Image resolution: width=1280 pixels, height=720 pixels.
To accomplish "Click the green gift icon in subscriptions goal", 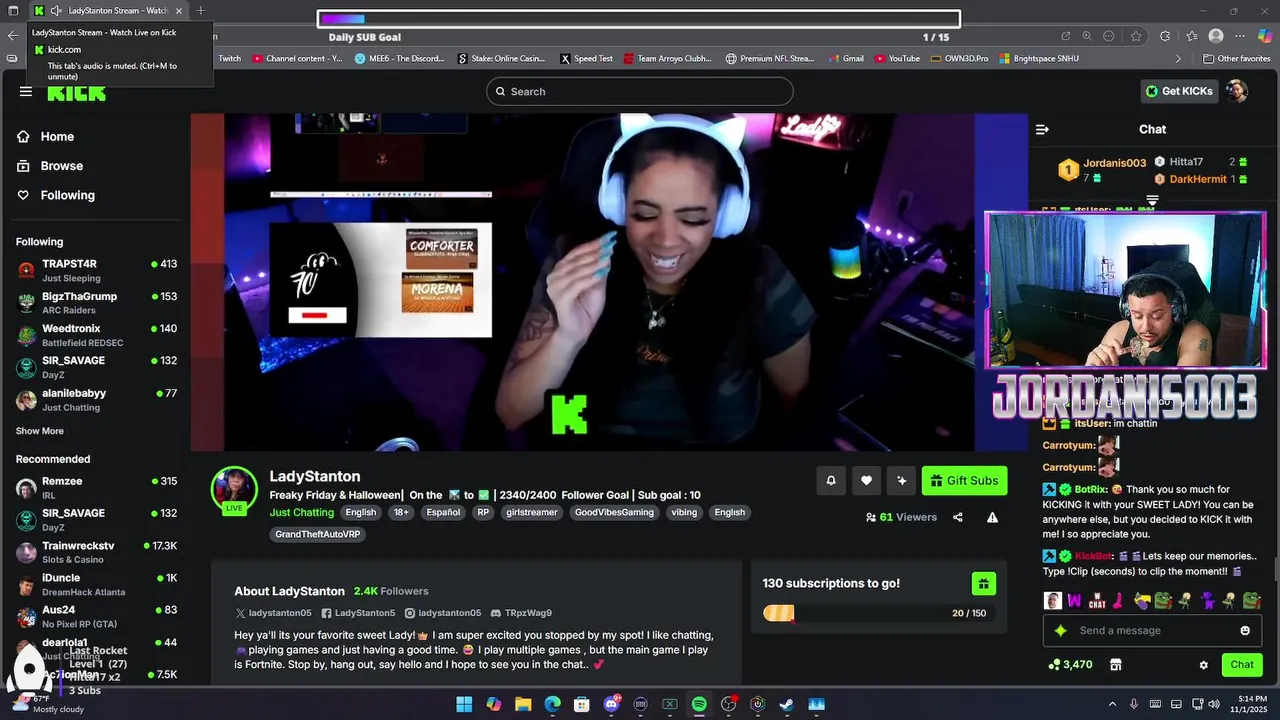I will tap(983, 584).
